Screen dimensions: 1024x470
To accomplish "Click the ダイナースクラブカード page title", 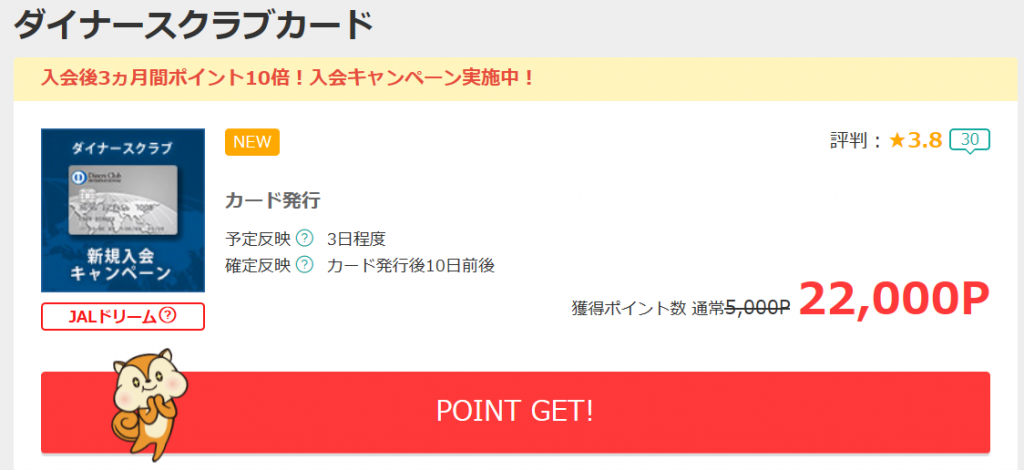I will tap(193, 25).
